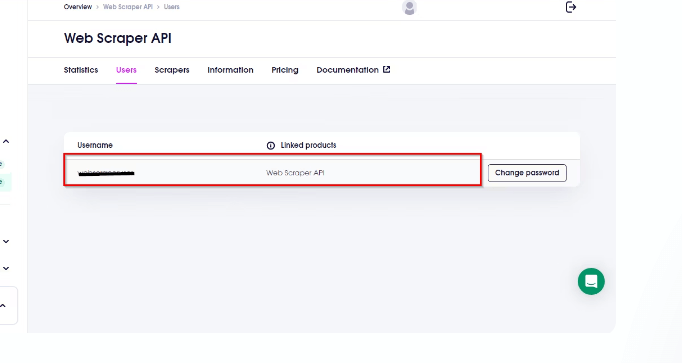Viewport: 682px width, 363px height.
Task: Click external link icon next to Documentation
Action: click(386, 70)
